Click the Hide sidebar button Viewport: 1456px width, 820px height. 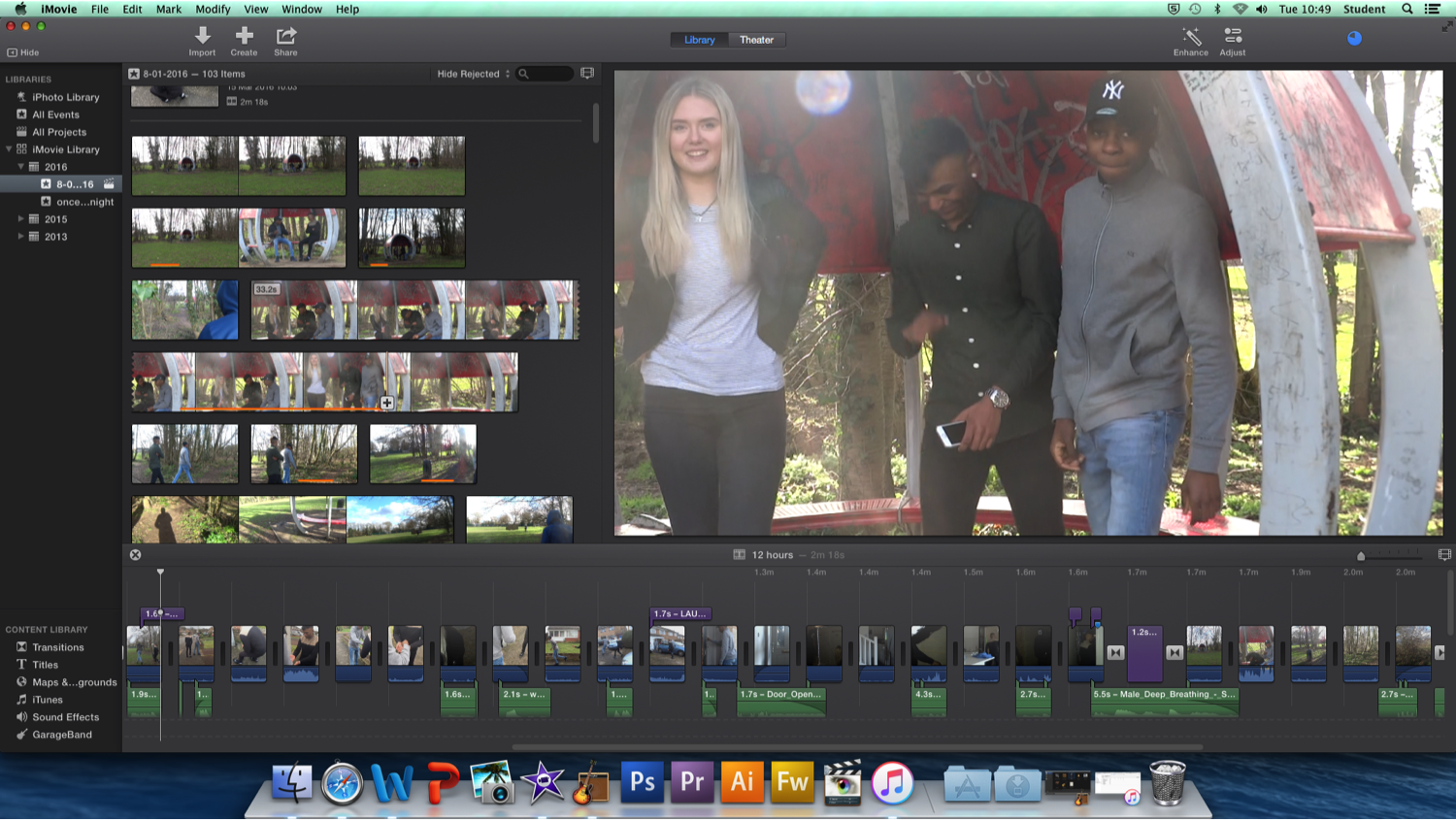pos(23,52)
